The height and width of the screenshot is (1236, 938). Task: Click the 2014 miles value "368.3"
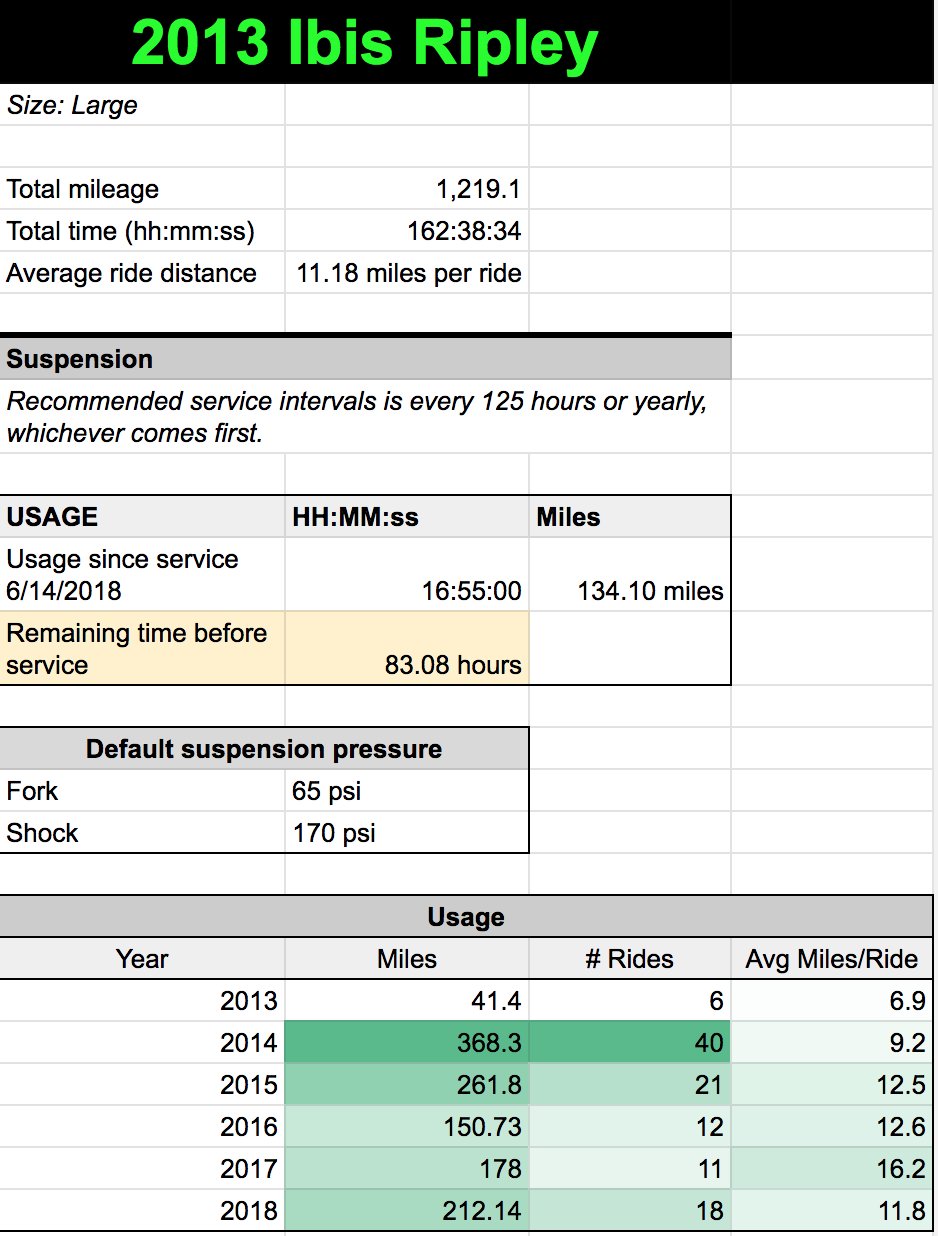click(407, 1043)
